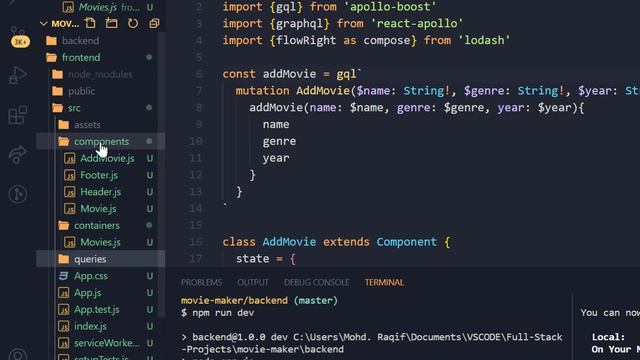
Task: Open AddMovie.js in the explorer
Action: 107,158
